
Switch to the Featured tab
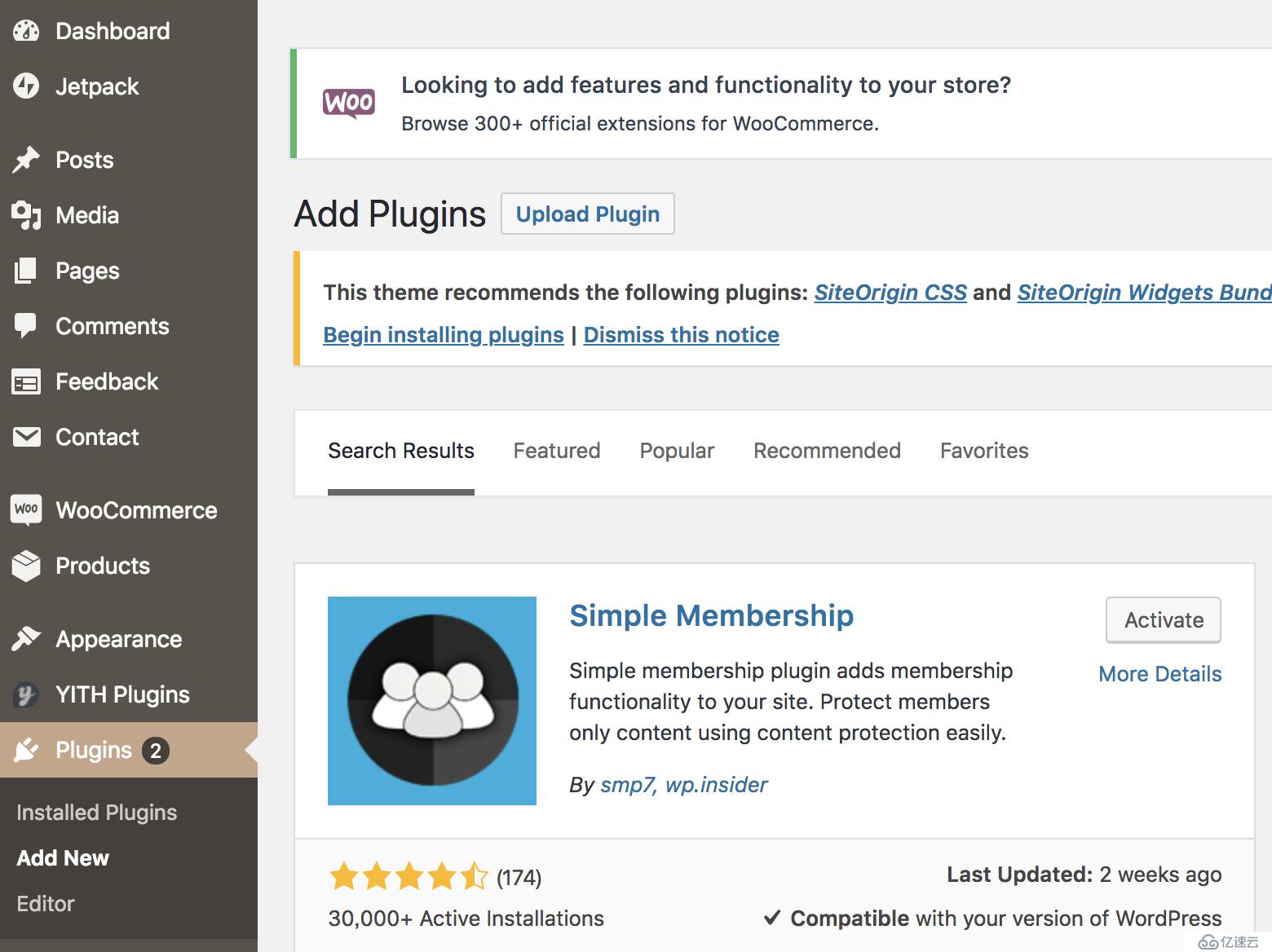(x=557, y=451)
